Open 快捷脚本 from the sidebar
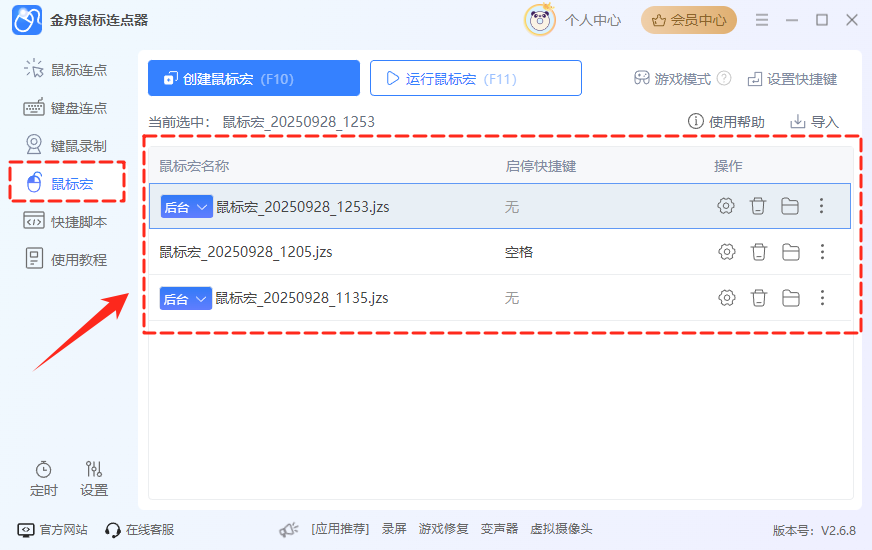 [x=66, y=221]
